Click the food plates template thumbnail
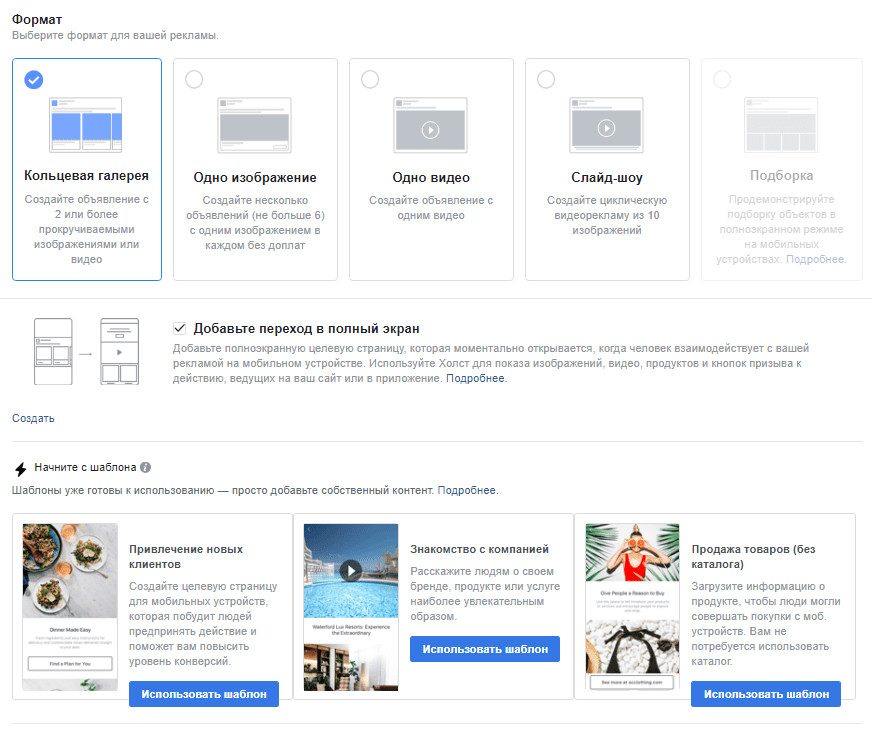Image resolution: width=872 pixels, height=736 pixels. point(70,607)
